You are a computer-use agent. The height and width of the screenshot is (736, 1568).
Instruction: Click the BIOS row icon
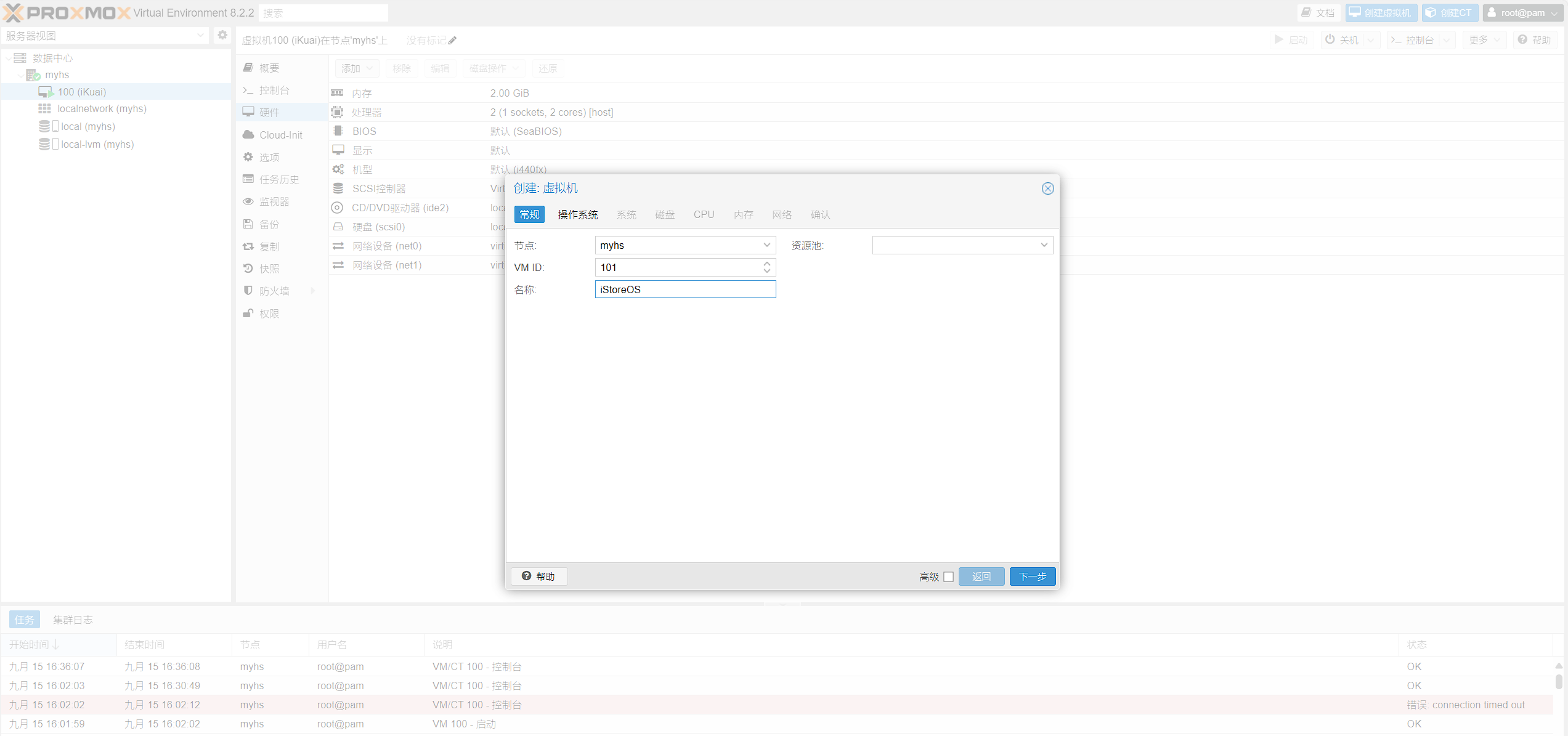point(337,131)
